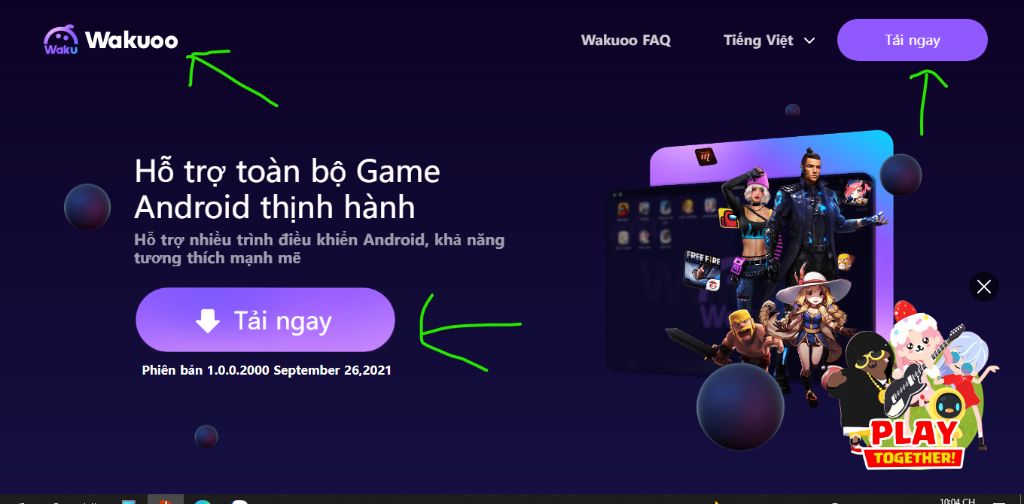Click the pink-haired anime game icon
The width and height of the screenshot is (1024, 504).
pyautogui.click(x=856, y=192)
